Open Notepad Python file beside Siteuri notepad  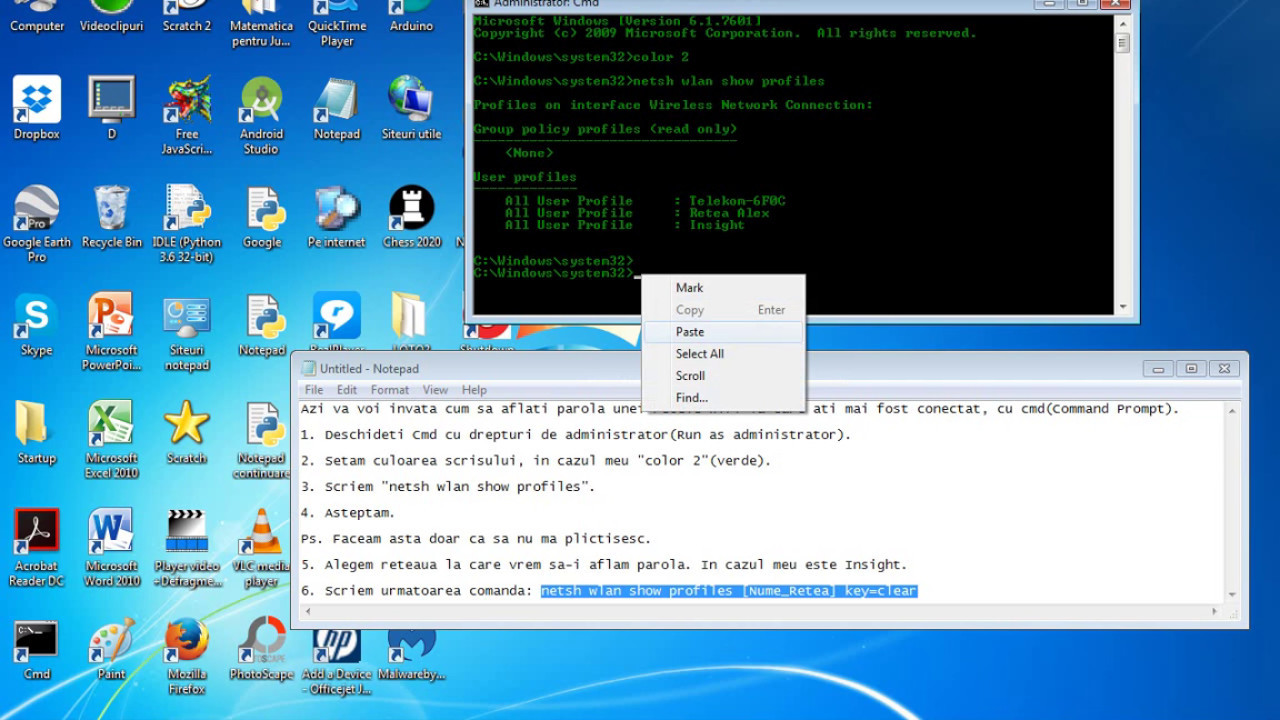point(262,324)
